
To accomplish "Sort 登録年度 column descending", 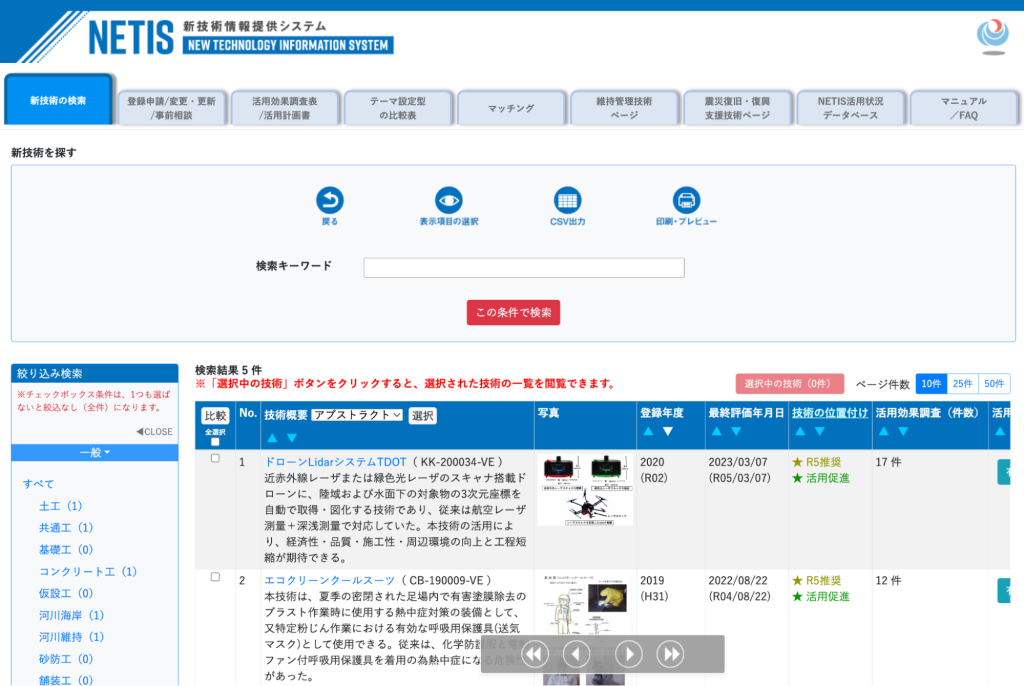I will (667, 431).
